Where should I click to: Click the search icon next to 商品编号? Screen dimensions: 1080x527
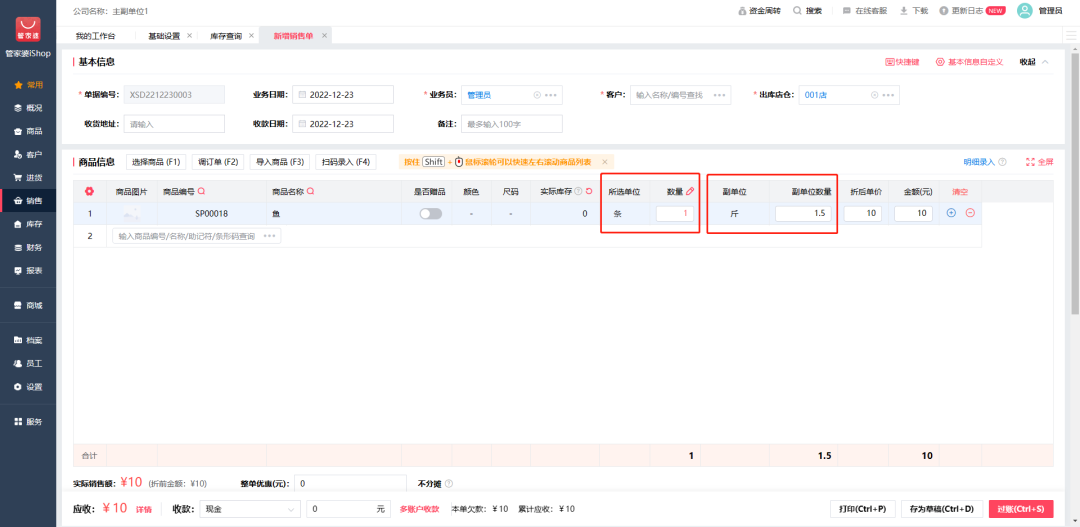pyautogui.click(x=201, y=192)
